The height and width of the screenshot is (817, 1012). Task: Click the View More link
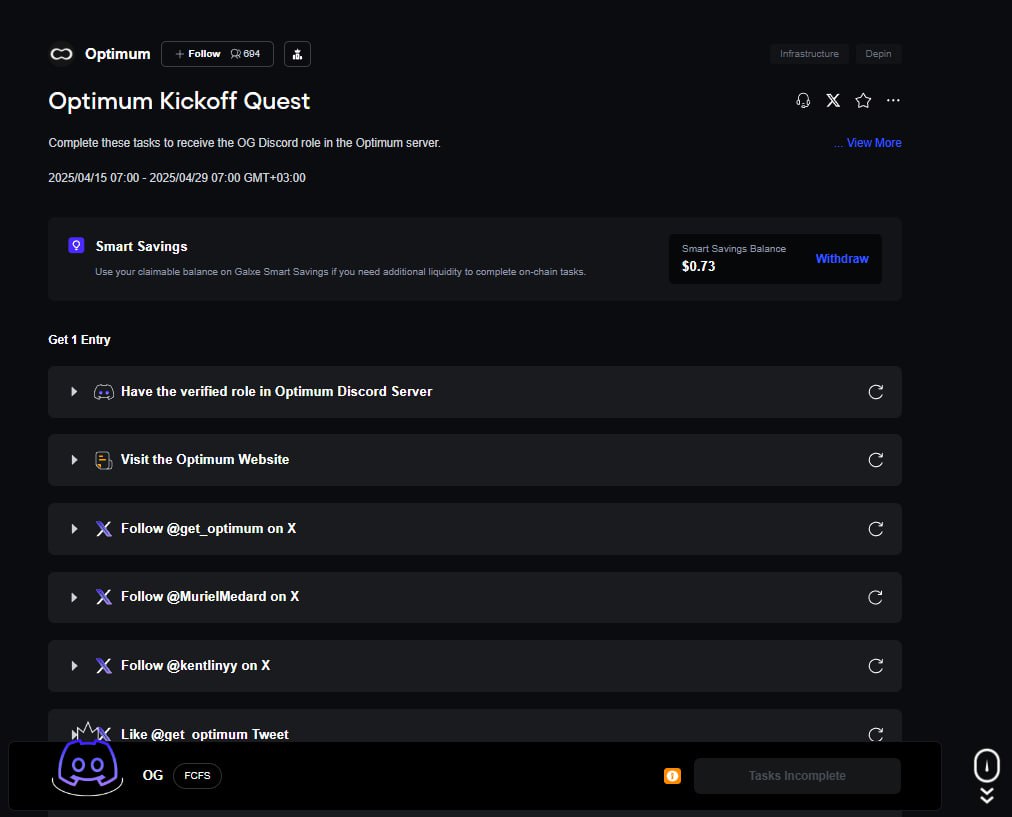coord(872,143)
